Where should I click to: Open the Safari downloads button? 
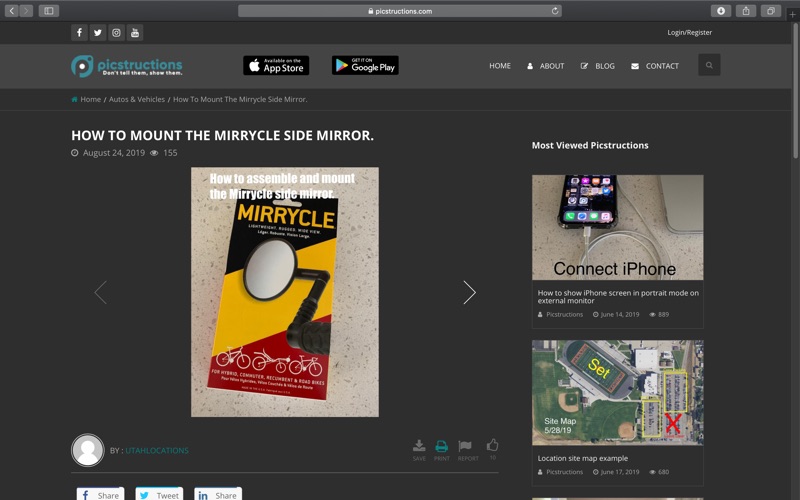[x=720, y=11]
